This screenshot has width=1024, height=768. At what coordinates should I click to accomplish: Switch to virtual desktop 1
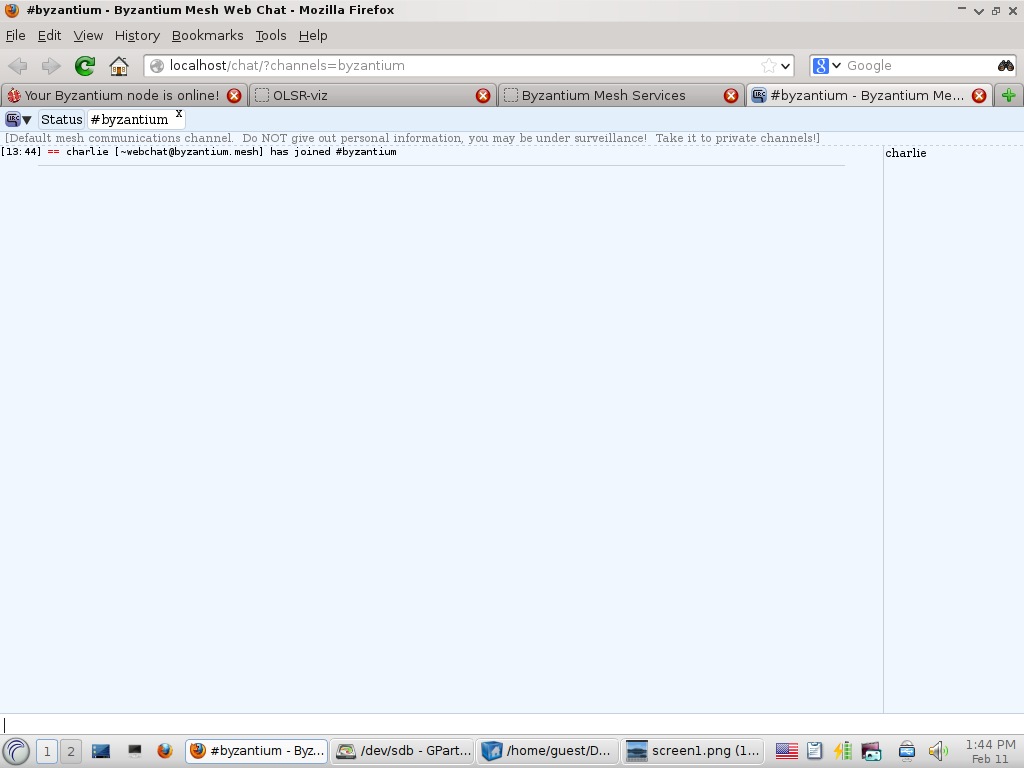(x=46, y=752)
